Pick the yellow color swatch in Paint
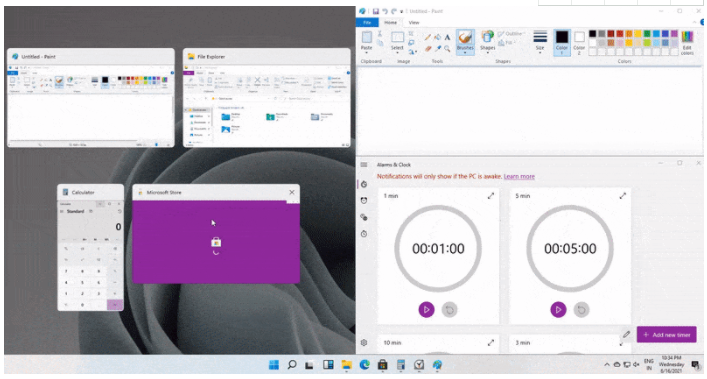Image resolution: width=707 pixels, height=379 pixels. [638, 34]
